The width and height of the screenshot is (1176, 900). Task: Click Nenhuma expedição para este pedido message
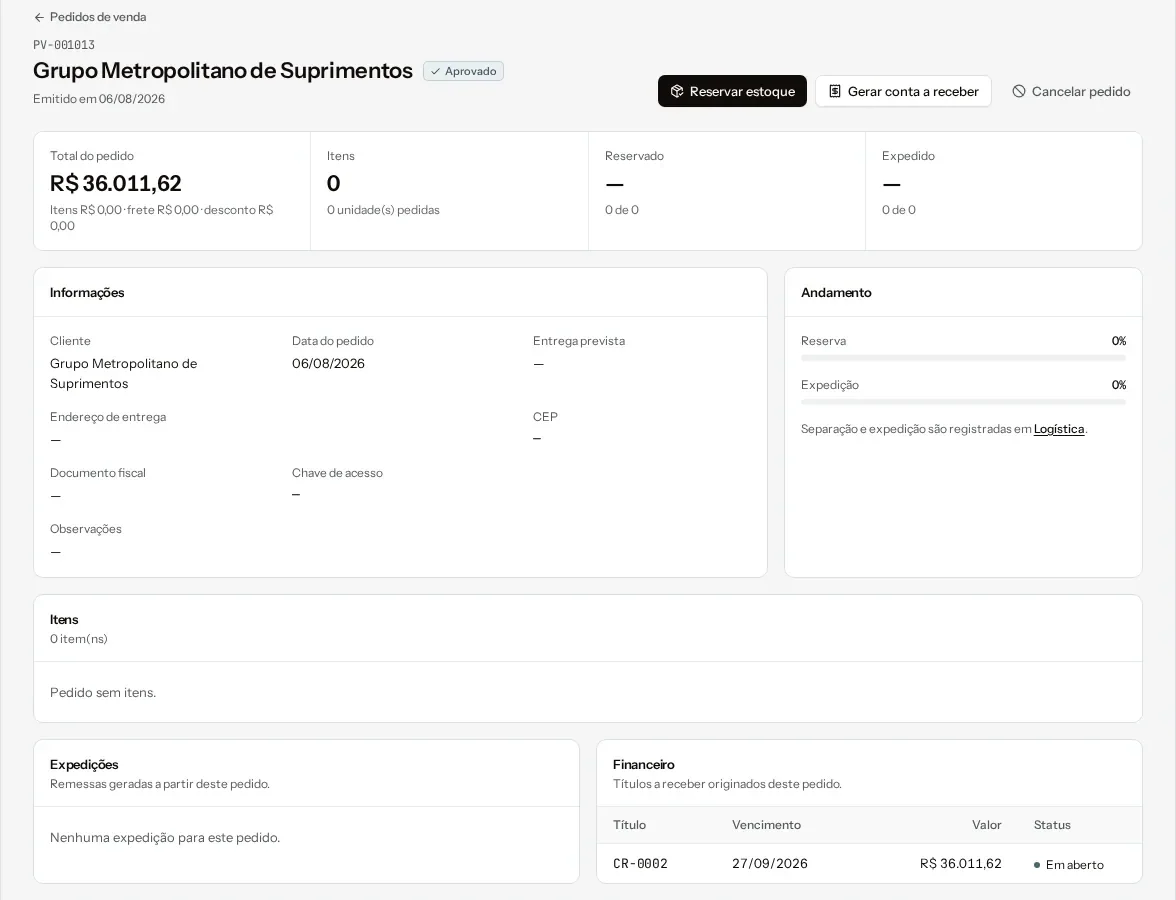click(x=165, y=838)
